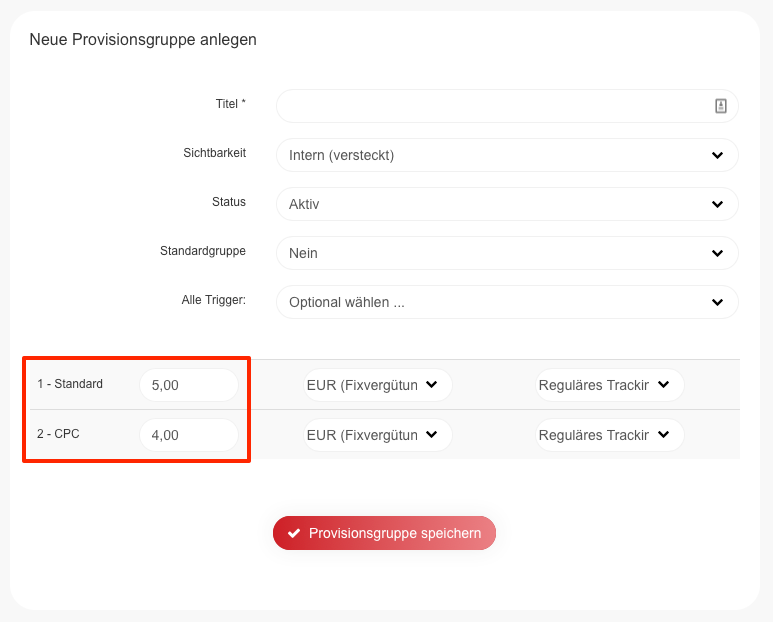Click the Standardgruppe field label

(203, 251)
